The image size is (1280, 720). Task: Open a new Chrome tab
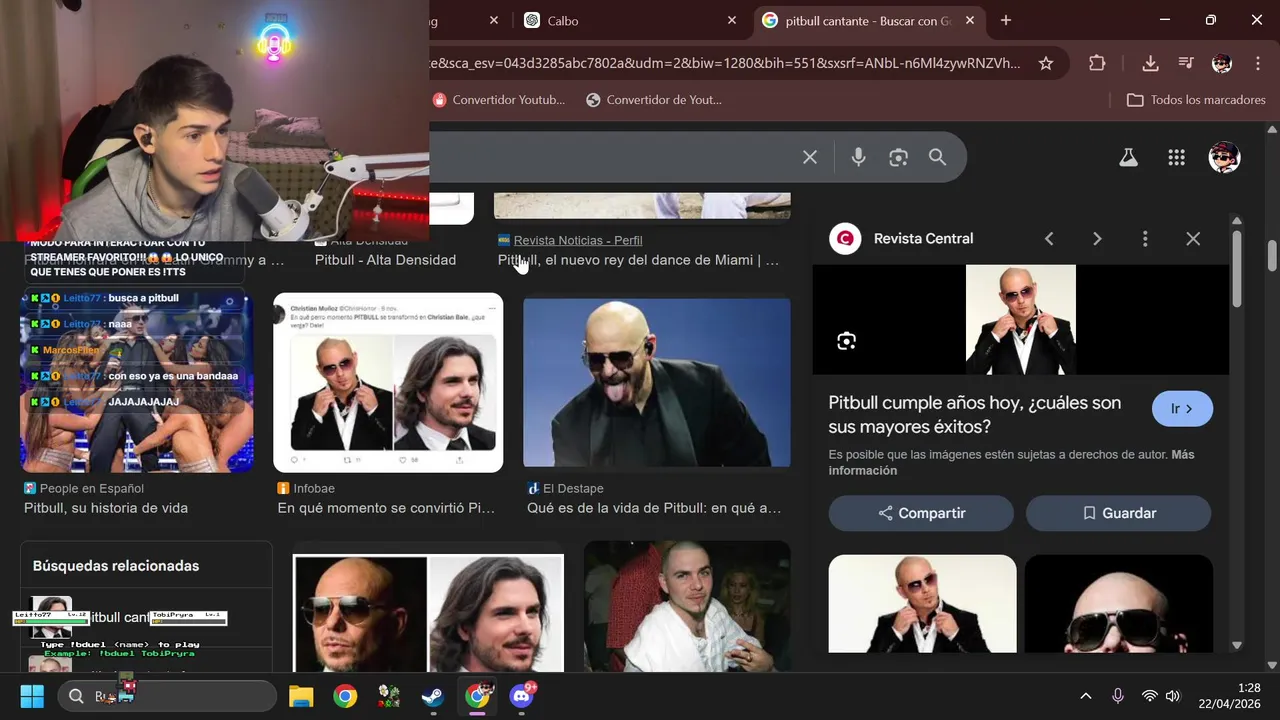click(x=1006, y=20)
